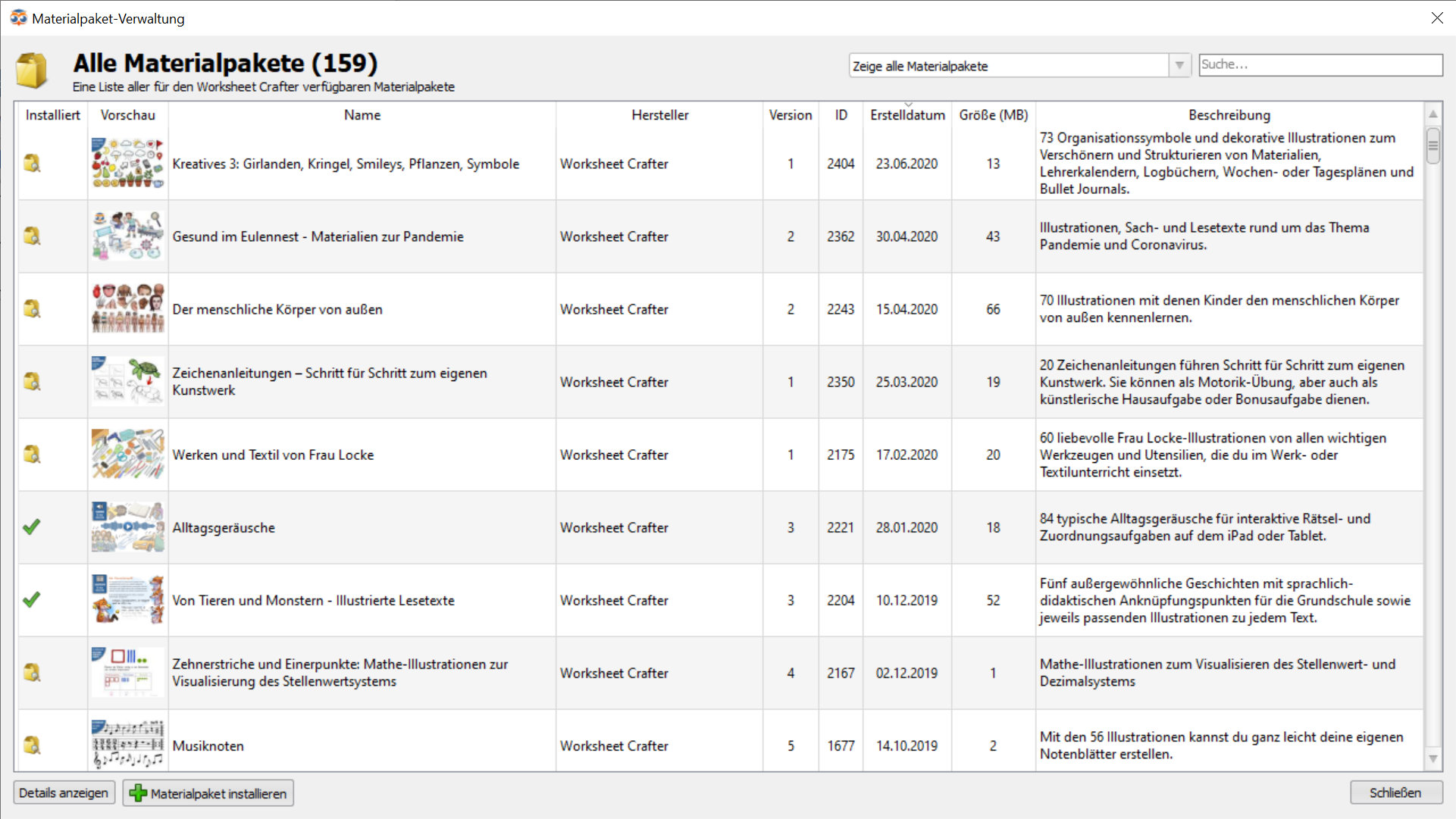Click the Details anzeigen button
1456x819 pixels.
64,792
